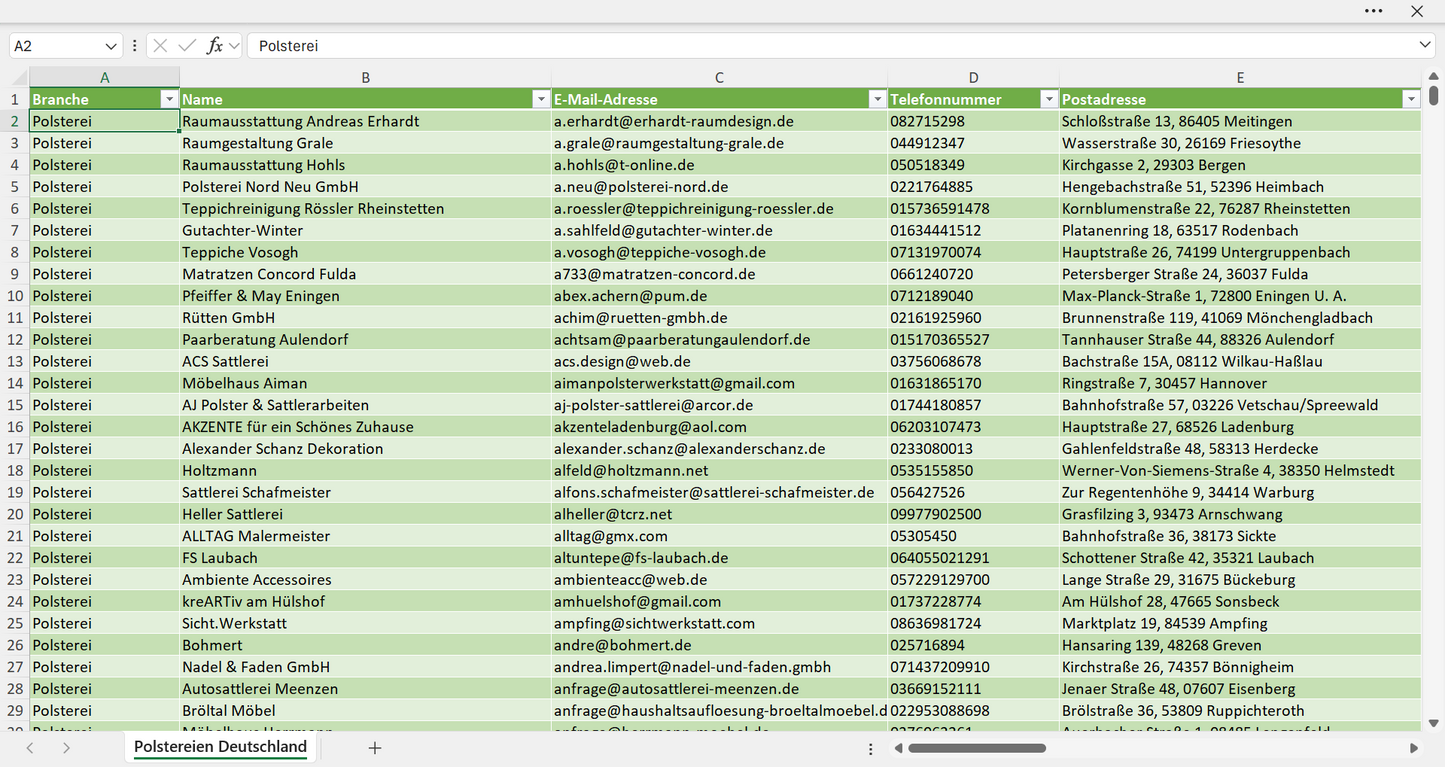The image size is (1445, 767).
Task: Open the Name column filter dropdown
Action: (x=541, y=99)
